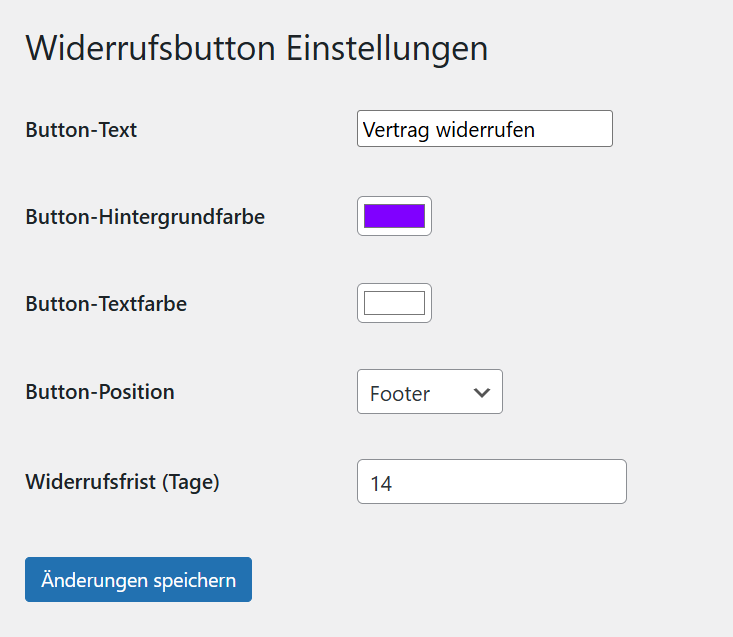The width and height of the screenshot is (733, 637).
Task: Click the Widerrufsbutton Einstellungen heading
Action: 256,48
